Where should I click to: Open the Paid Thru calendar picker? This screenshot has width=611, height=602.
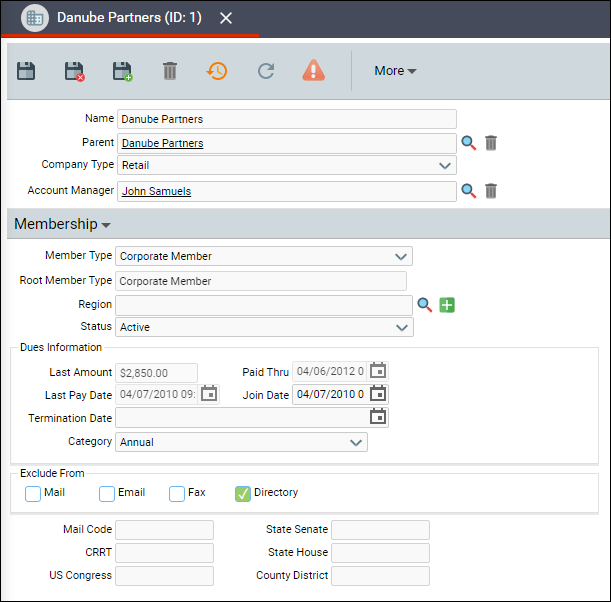pos(378,371)
